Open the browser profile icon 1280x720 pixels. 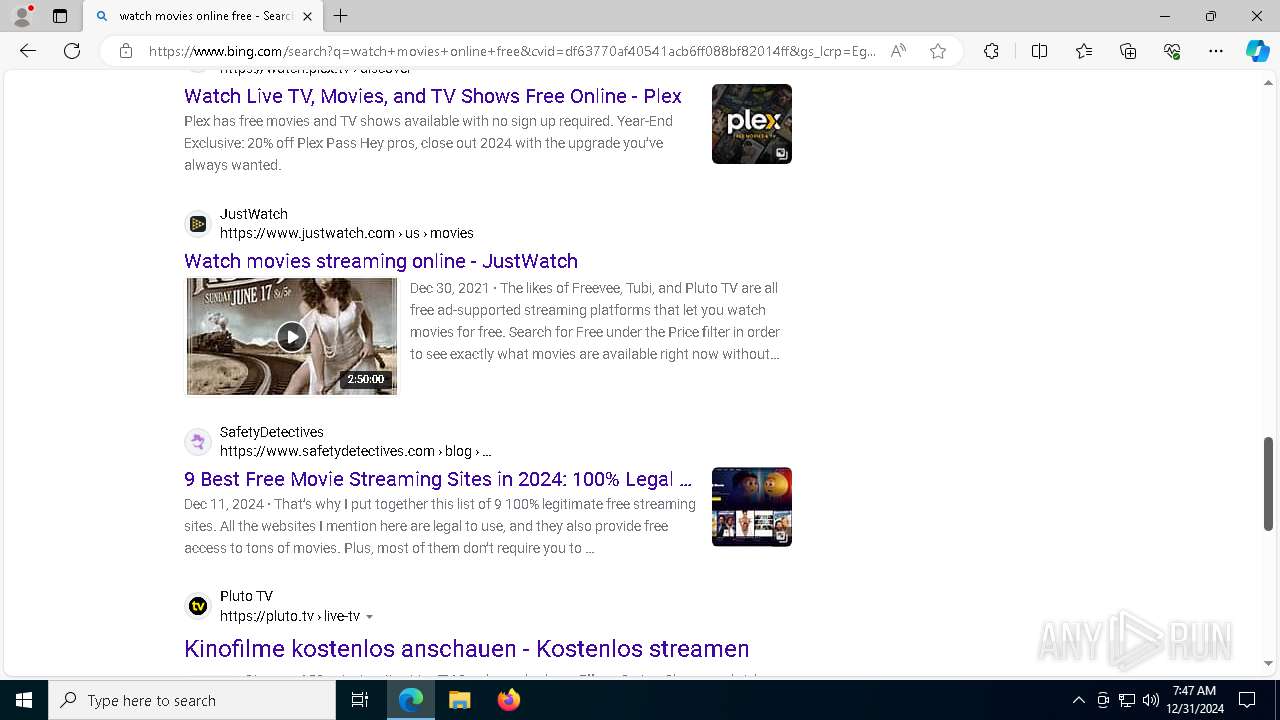click(x=22, y=16)
